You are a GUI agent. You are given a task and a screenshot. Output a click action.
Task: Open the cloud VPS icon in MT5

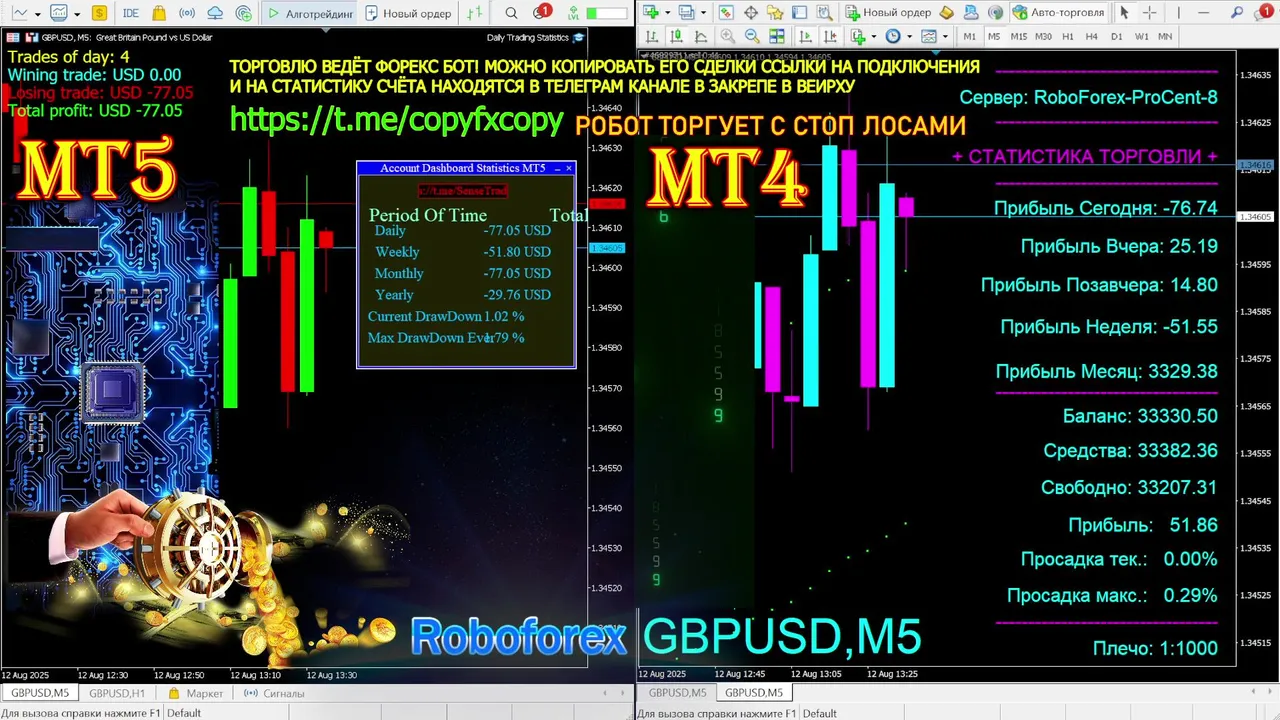coord(215,13)
